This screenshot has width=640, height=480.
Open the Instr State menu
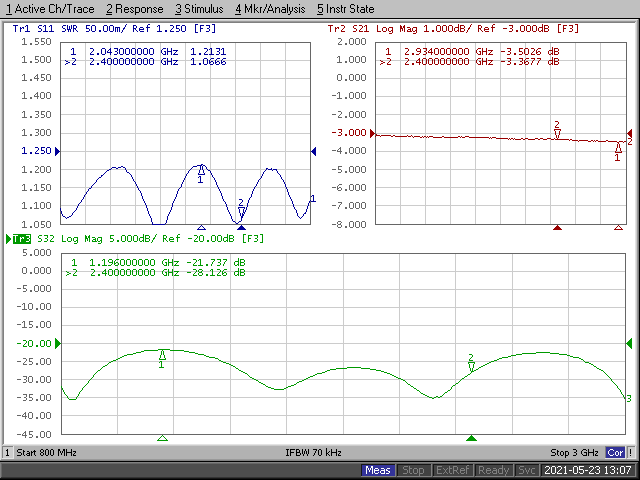pyautogui.click(x=345, y=9)
